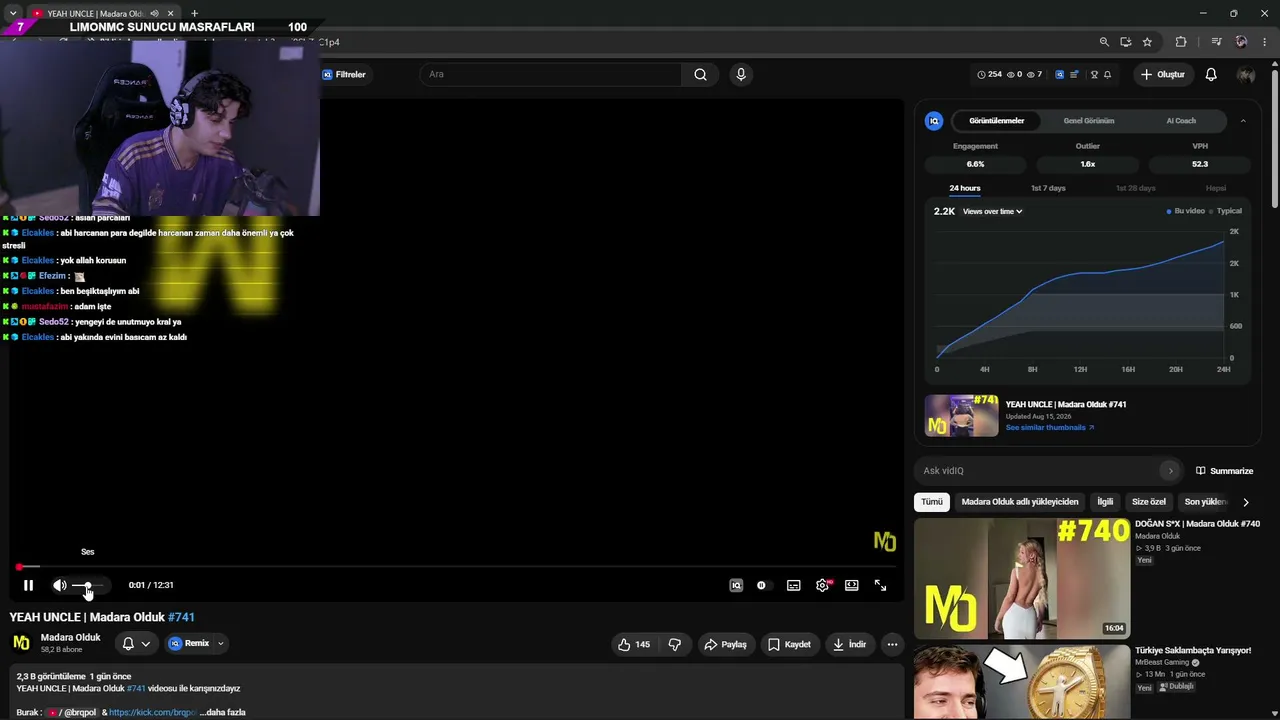
Task: Open 'Türkiye Saklambaçta Yarışıyor!' video title
Action: [x=1193, y=650]
